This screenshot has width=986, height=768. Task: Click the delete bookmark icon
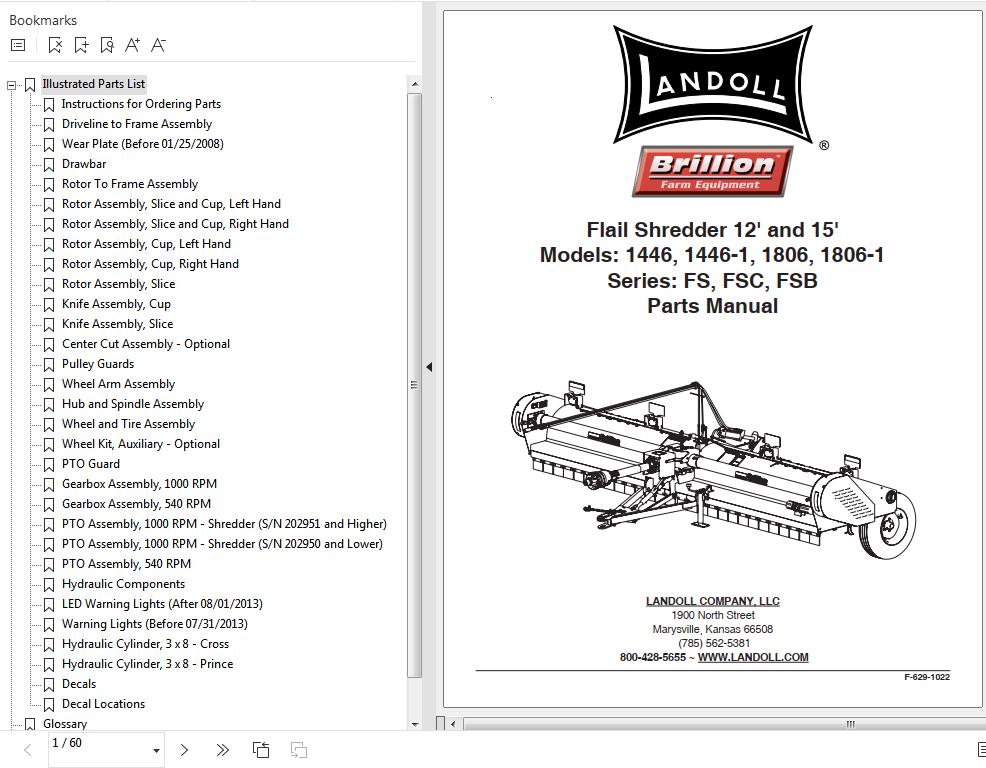point(55,45)
